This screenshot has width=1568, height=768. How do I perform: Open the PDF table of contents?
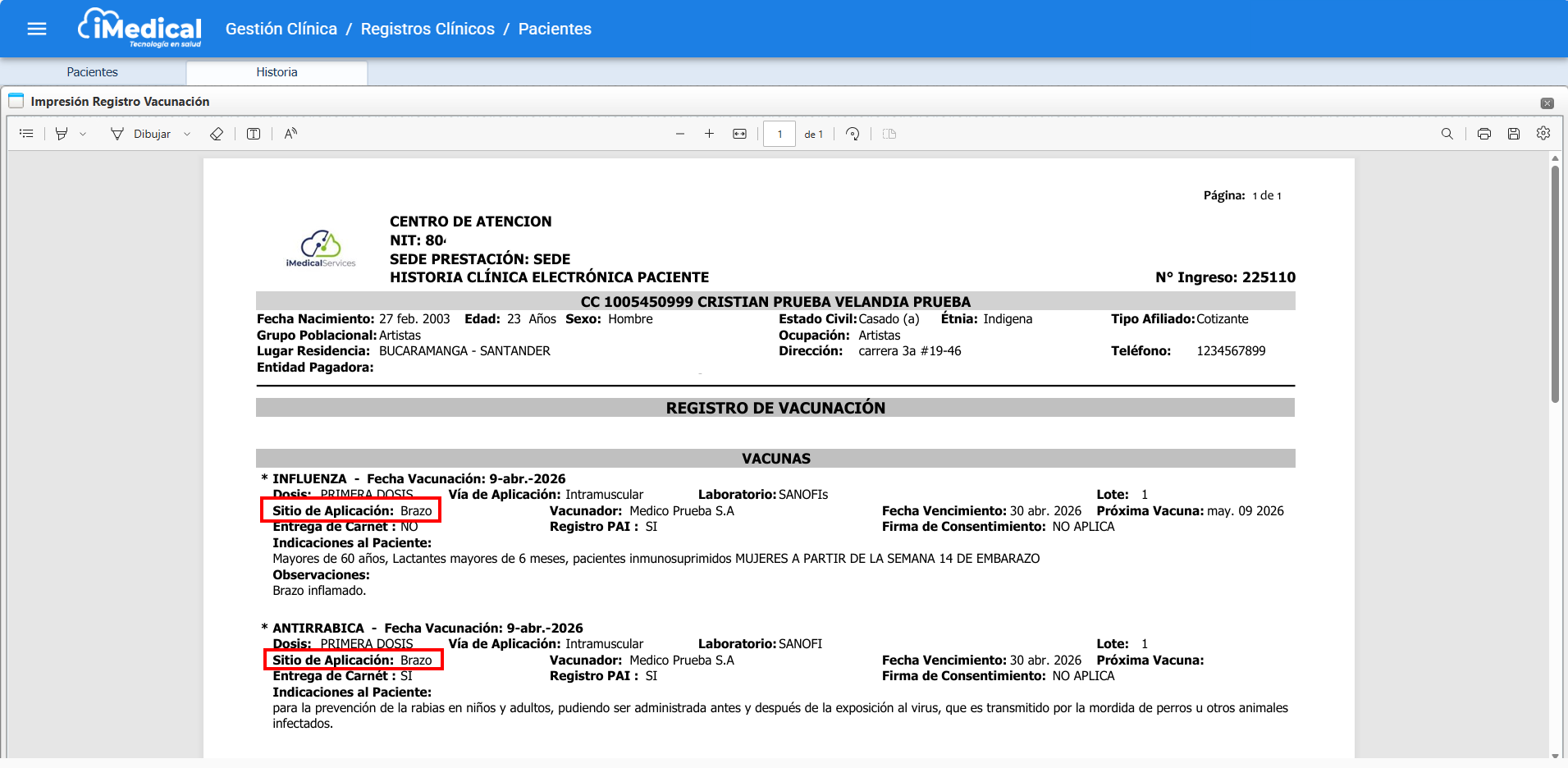[x=26, y=134]
